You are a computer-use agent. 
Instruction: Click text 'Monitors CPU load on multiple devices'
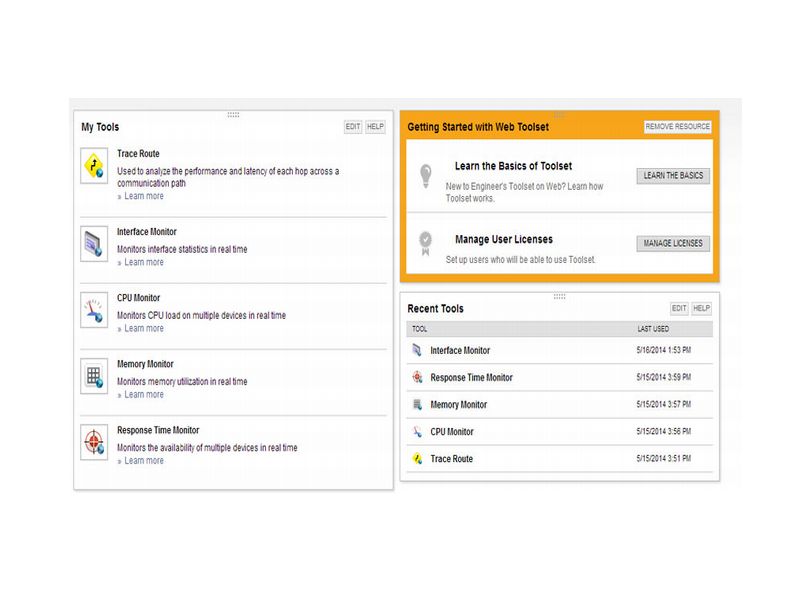(x=182, y=316)
